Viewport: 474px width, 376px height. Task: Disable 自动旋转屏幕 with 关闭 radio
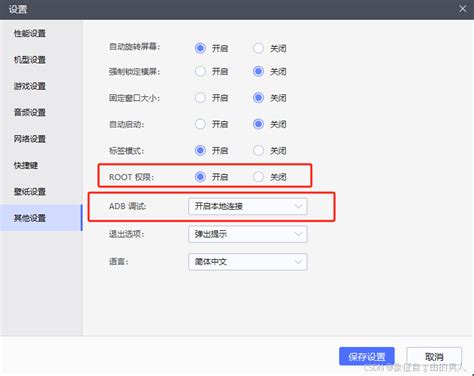click(258, 48)
